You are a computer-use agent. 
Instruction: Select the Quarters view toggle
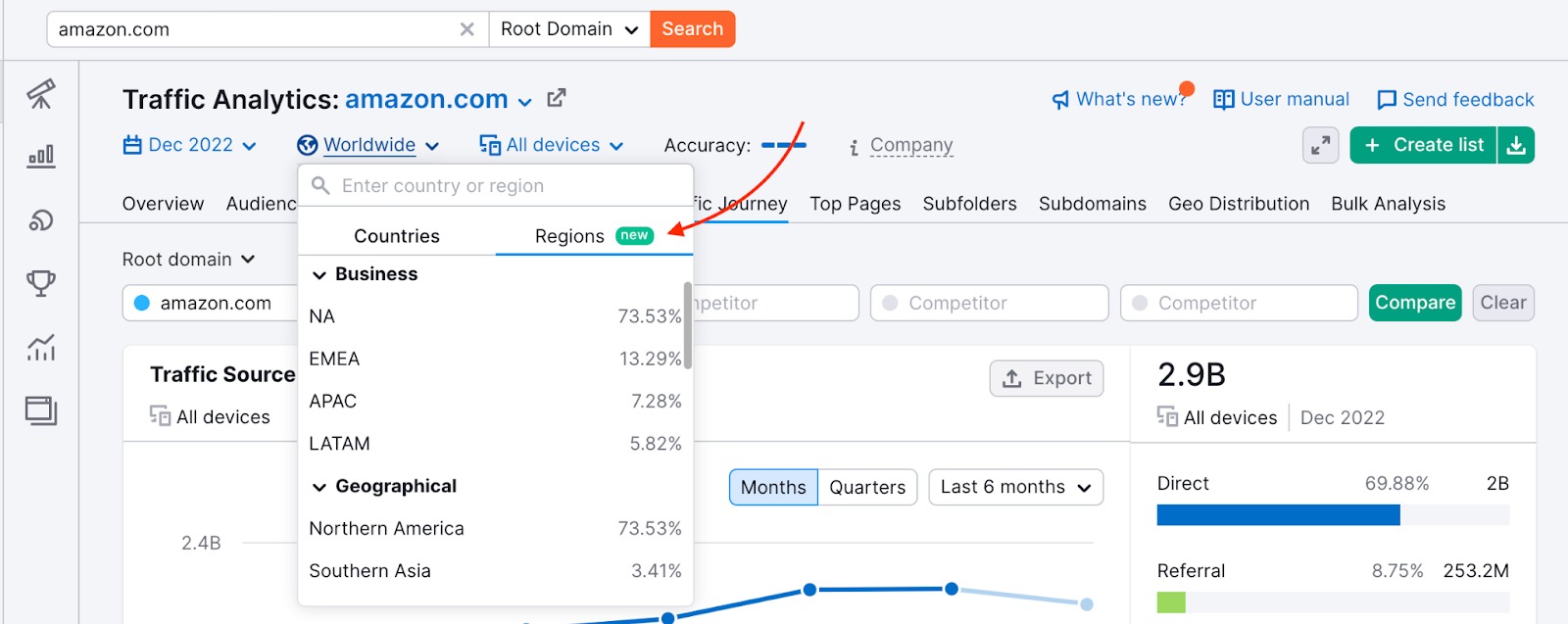pos(867,487)
